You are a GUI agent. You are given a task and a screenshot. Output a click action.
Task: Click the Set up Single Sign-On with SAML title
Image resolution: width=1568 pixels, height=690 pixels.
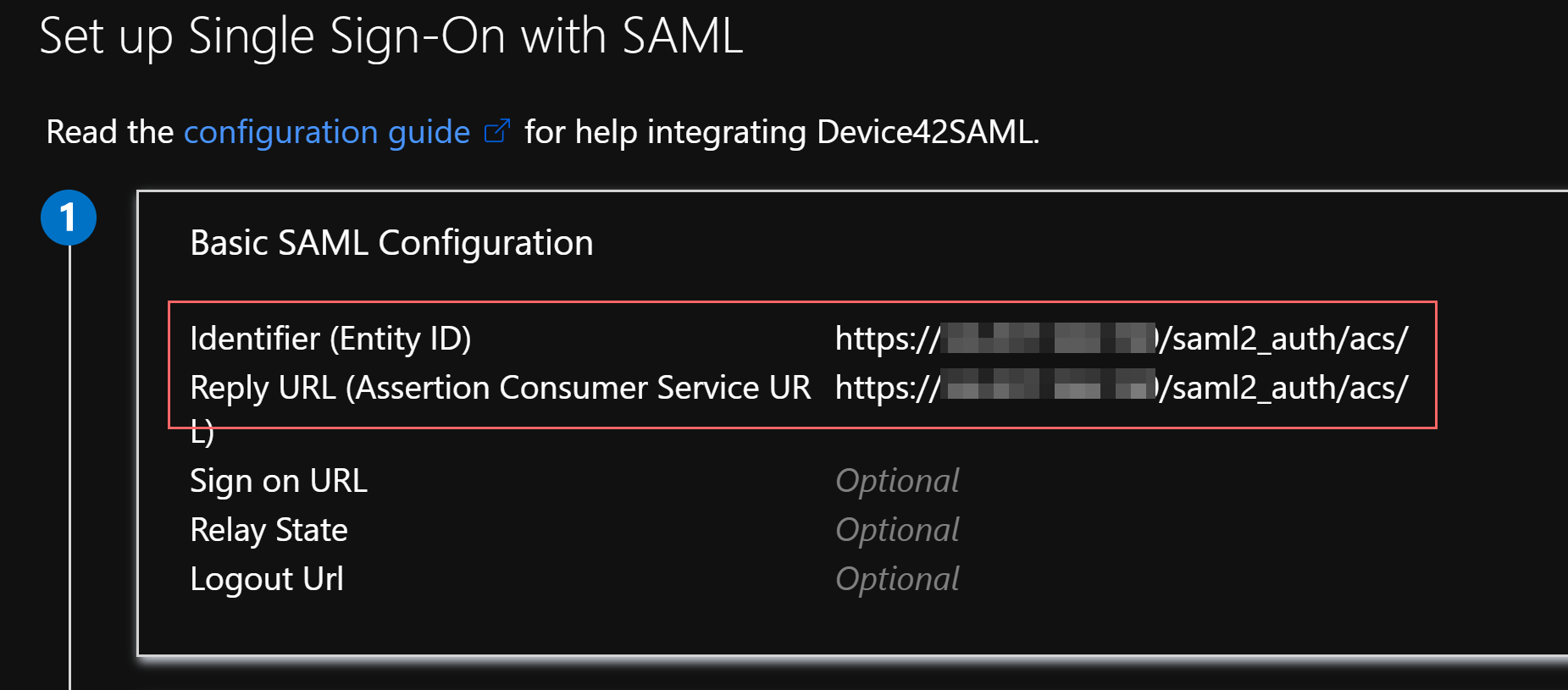point(391,36)
